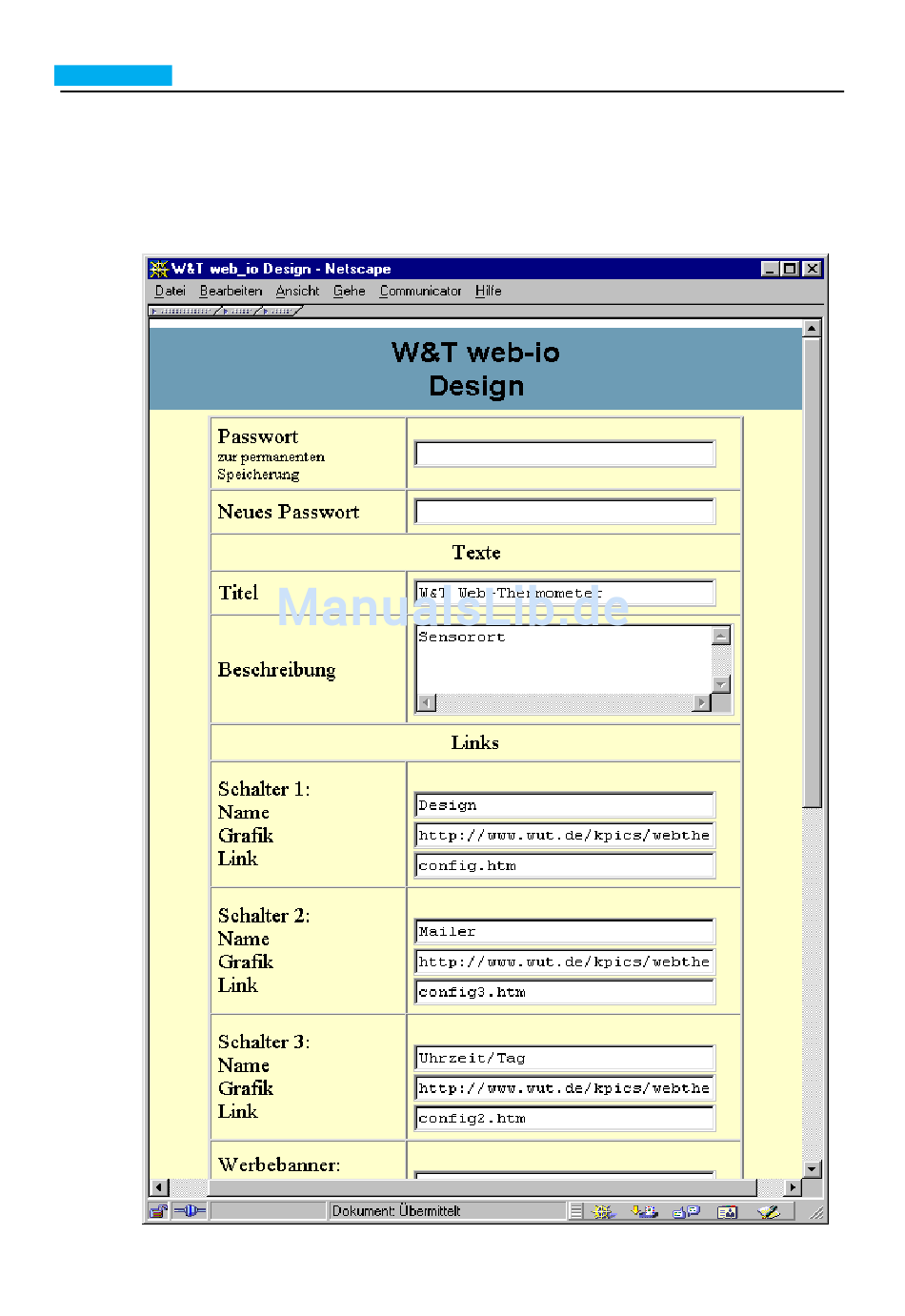Open the Ansicht menu
Viewport: 905px width, 1316px height.
tap(297, 291)
